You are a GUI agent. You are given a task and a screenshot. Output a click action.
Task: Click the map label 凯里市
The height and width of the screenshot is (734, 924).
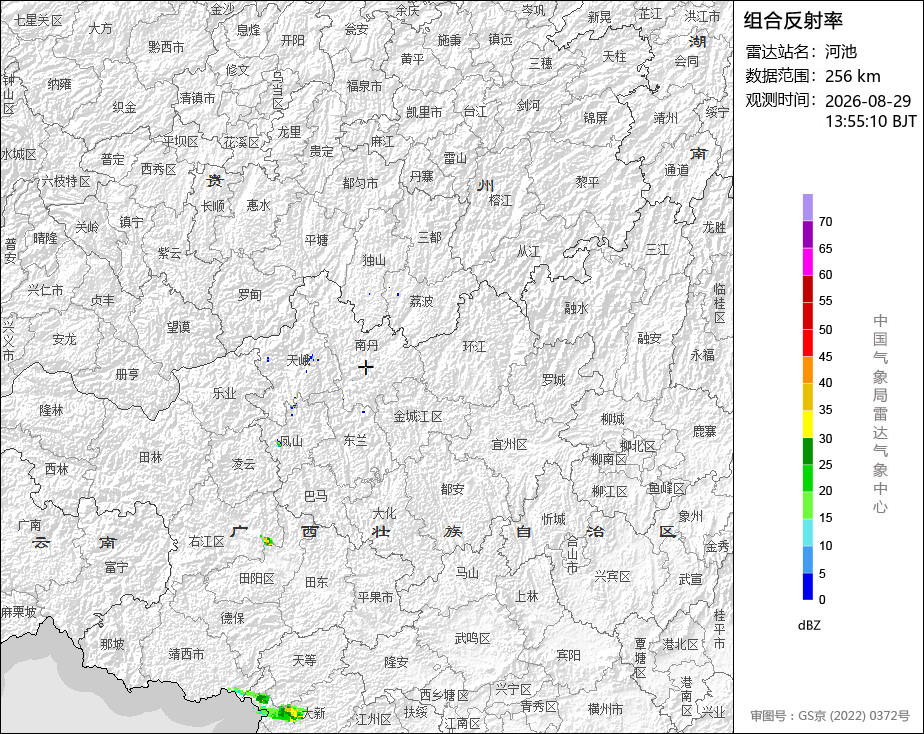[x=424, y=112]
